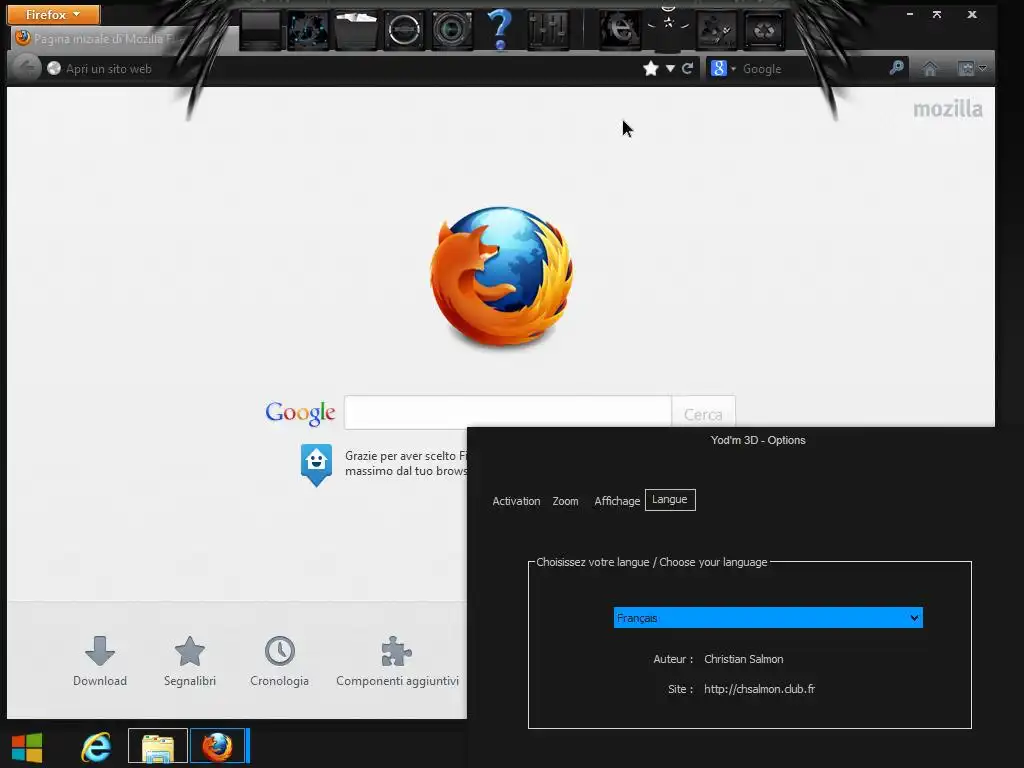Click the Google search box on page
1024x768 pixels.
(x=507, y=412)
